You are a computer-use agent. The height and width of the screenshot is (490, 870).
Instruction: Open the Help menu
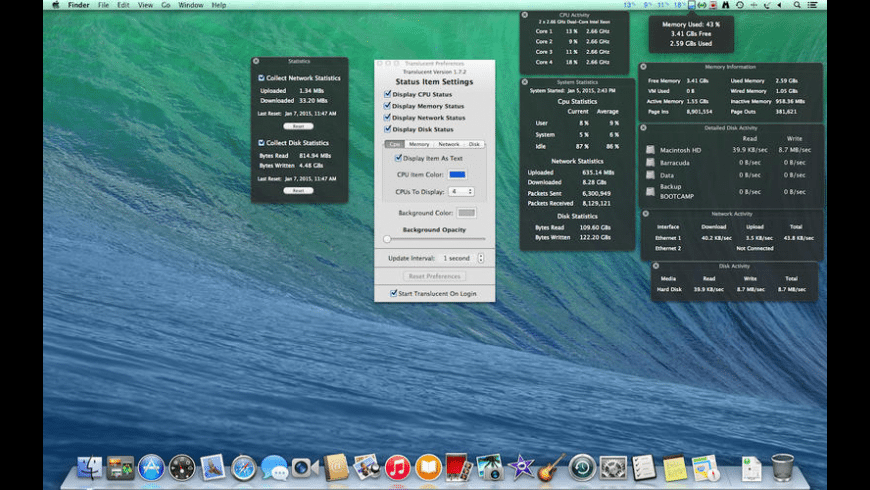coord(219,4)
